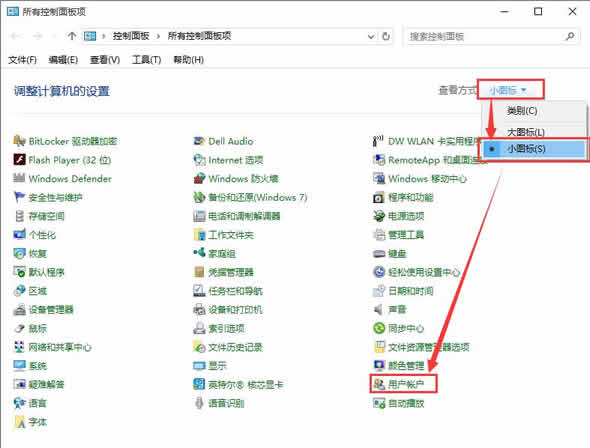The image size is (590, 448).
Task: Open the 帮助(H) menu
Action: click(188, 59)
